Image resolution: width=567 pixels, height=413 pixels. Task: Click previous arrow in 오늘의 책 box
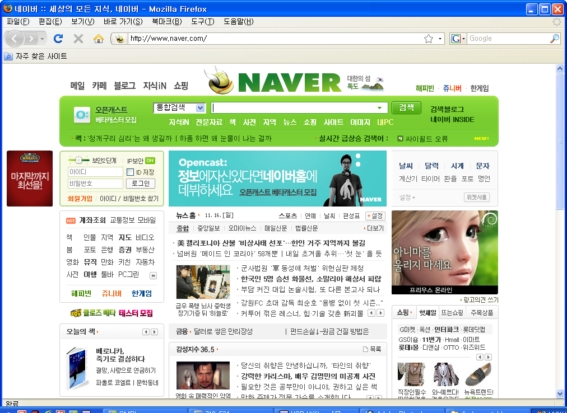click(146, 332)
